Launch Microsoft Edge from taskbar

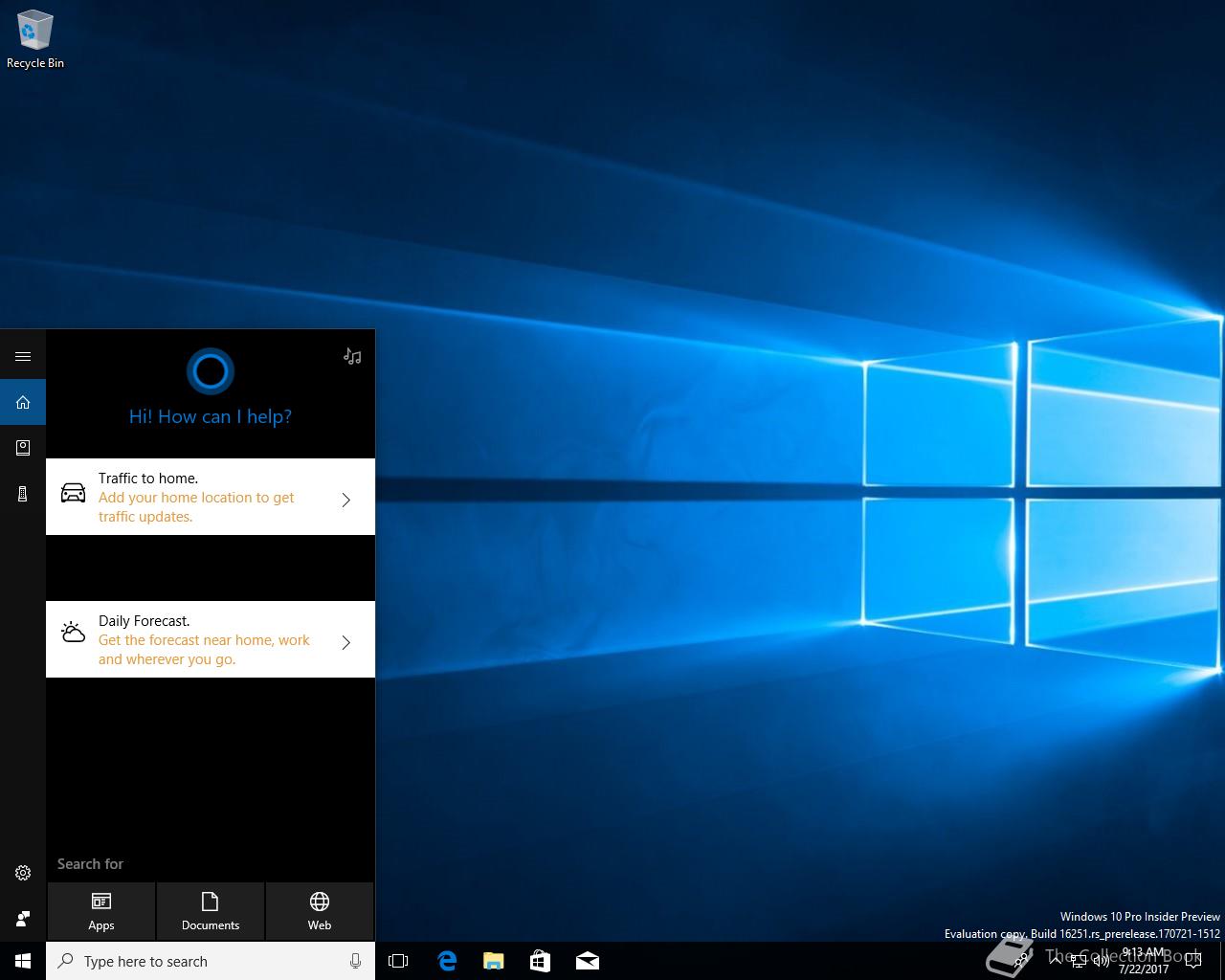(x=446, y=961)
